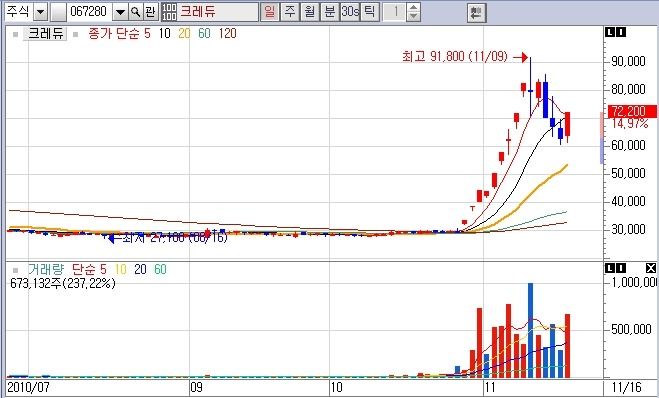Select the 60-day price moving average label
This screenshot has height=398, width=659.
point(204,34)
